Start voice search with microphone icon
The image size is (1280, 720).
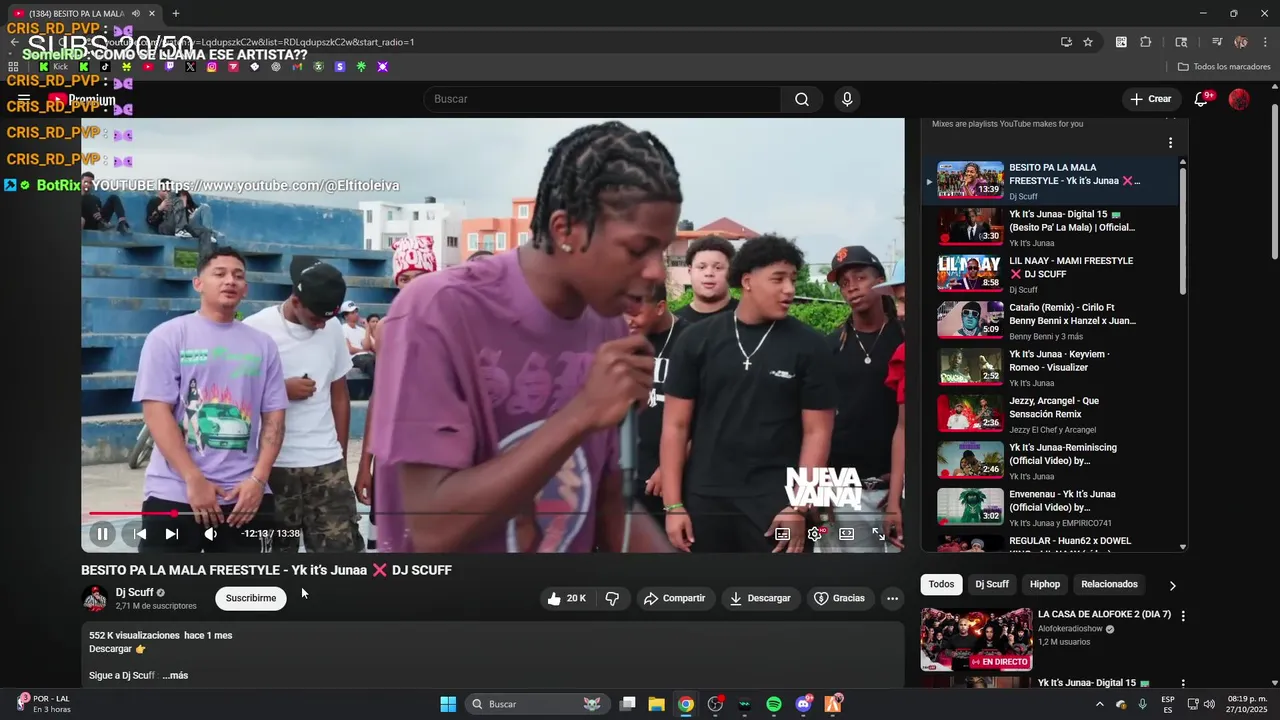click(847, 99)
